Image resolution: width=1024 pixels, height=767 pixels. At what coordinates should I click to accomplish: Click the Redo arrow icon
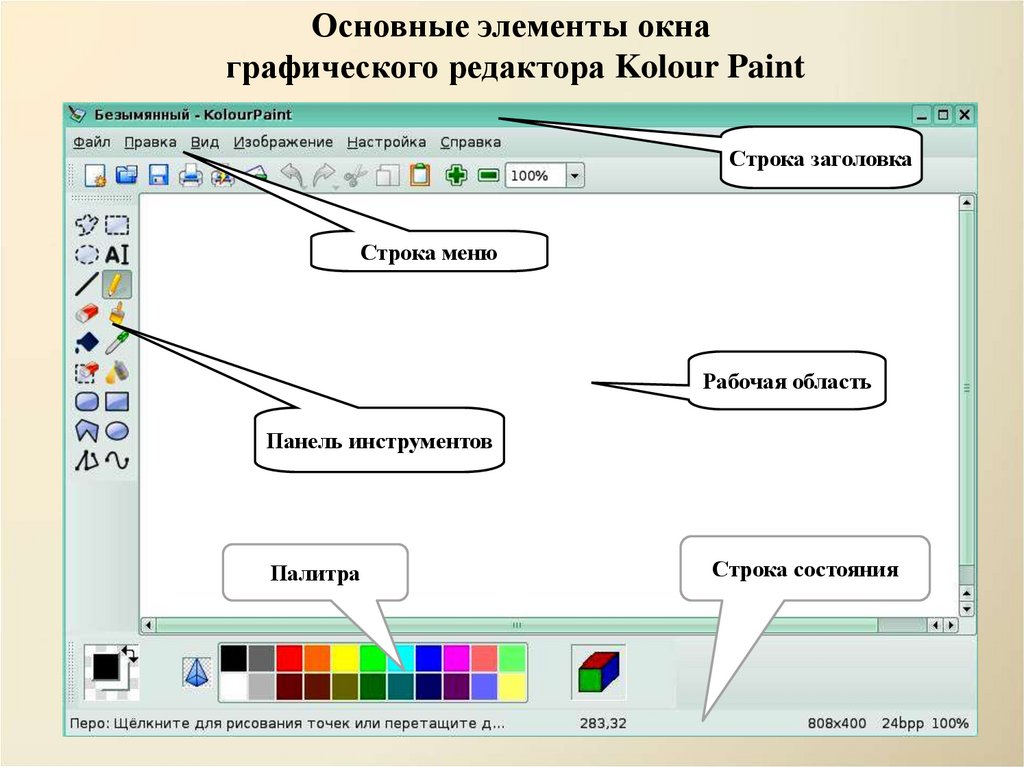tap(324, 175)
